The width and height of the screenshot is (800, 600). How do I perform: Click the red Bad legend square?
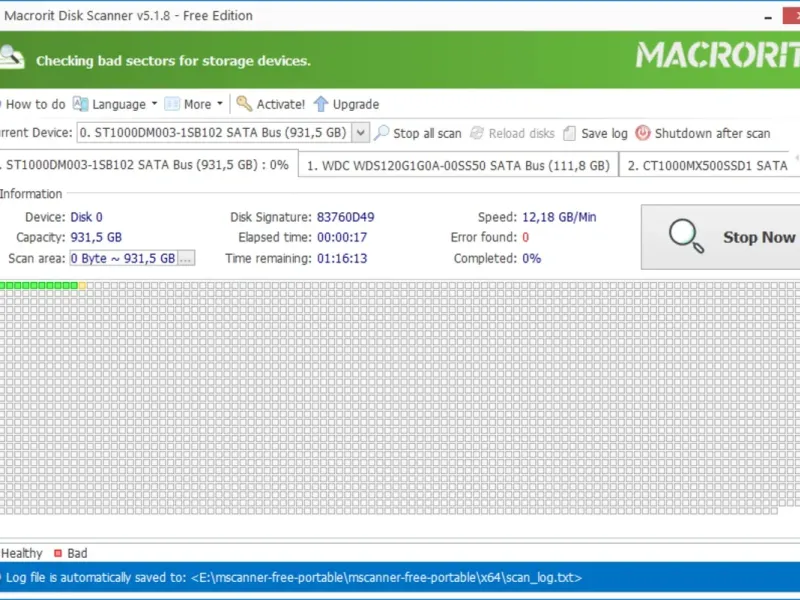[x=58, y=553]
